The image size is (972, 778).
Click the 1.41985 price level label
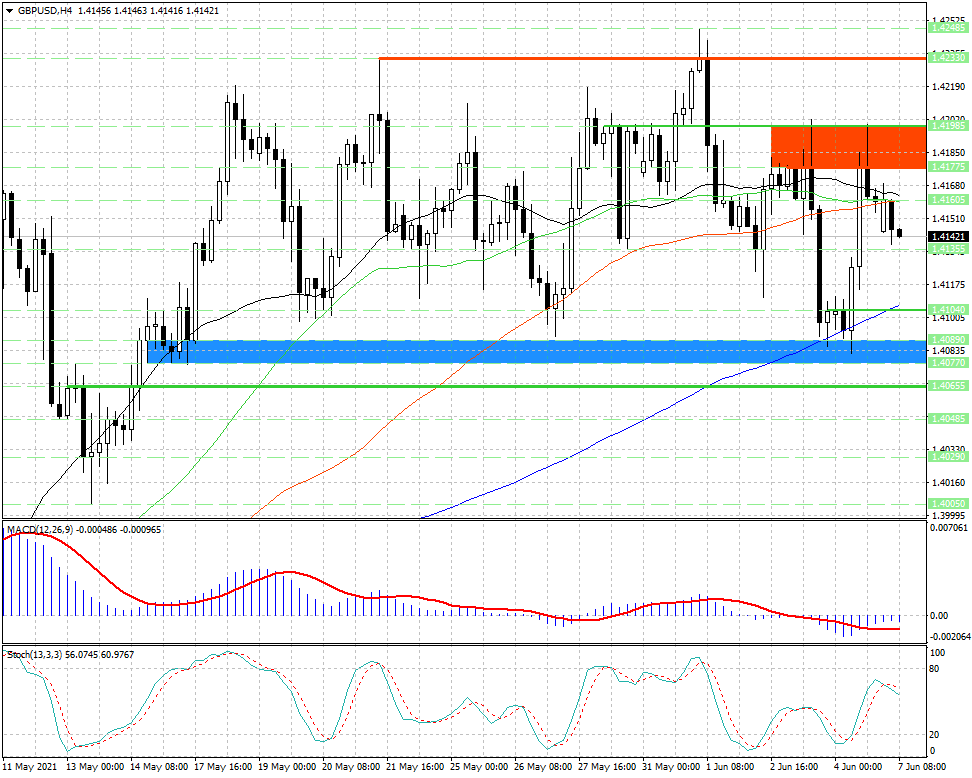coord(948,126)
